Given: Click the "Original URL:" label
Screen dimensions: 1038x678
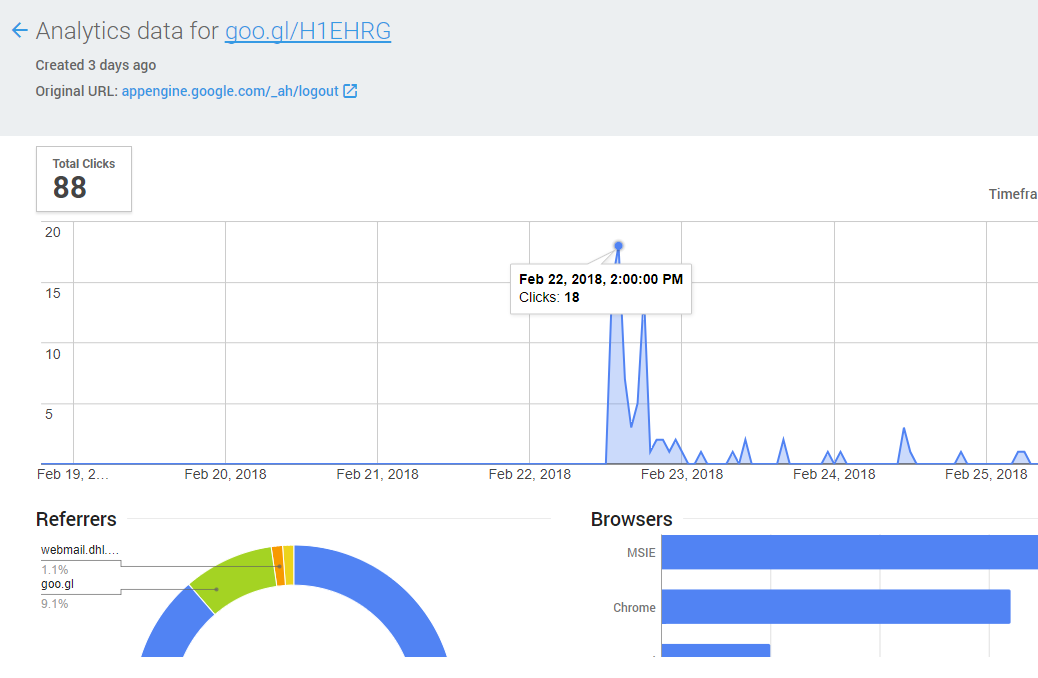Looking at the screenshot, I should pyautogui.click(x=77, y=91).
